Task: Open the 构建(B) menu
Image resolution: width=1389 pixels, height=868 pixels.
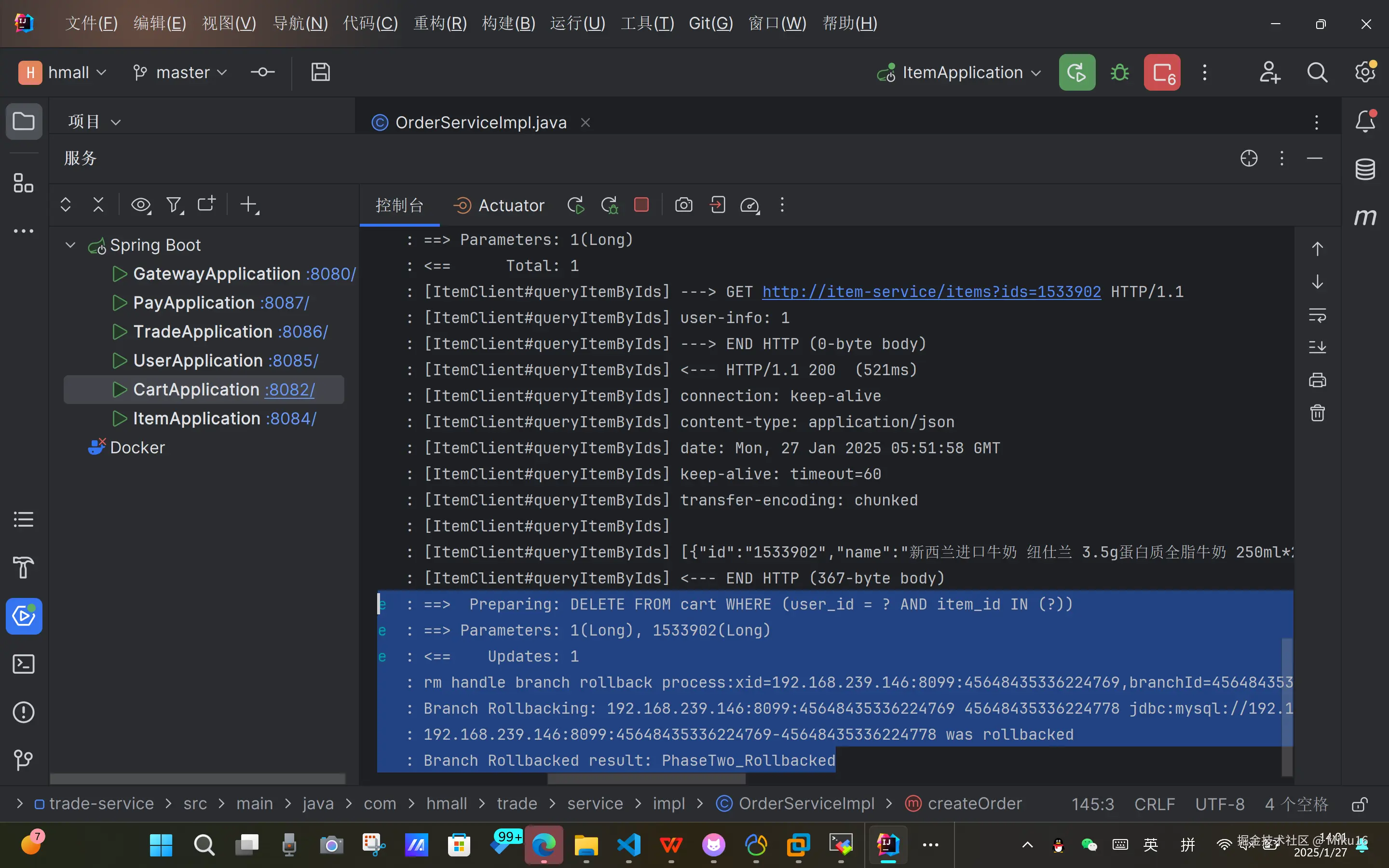Action: click(x=508, y=24)
